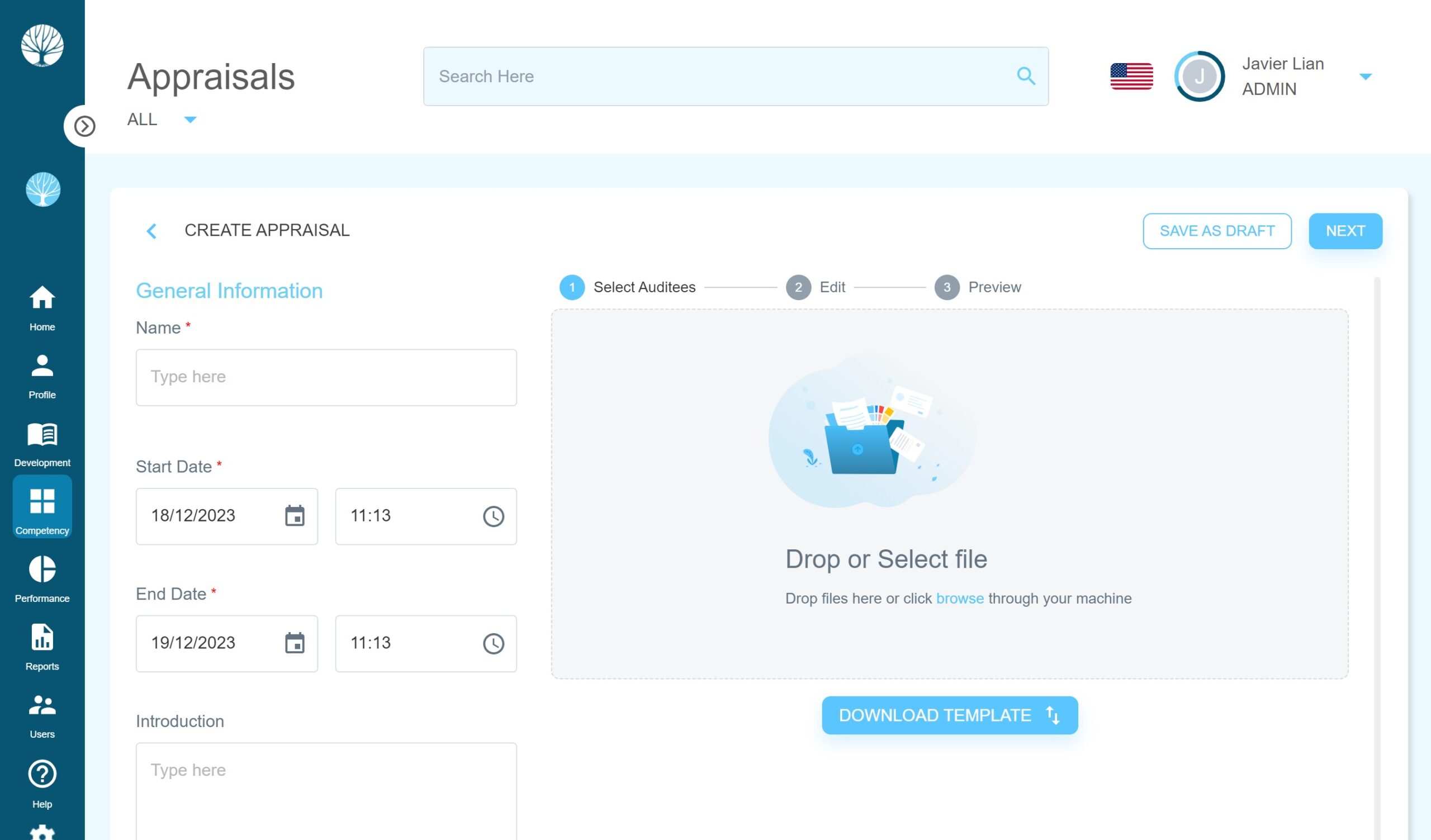Click the Next button
The width and height of the screenshot is (1431, 840).
tap(1345, 230)
